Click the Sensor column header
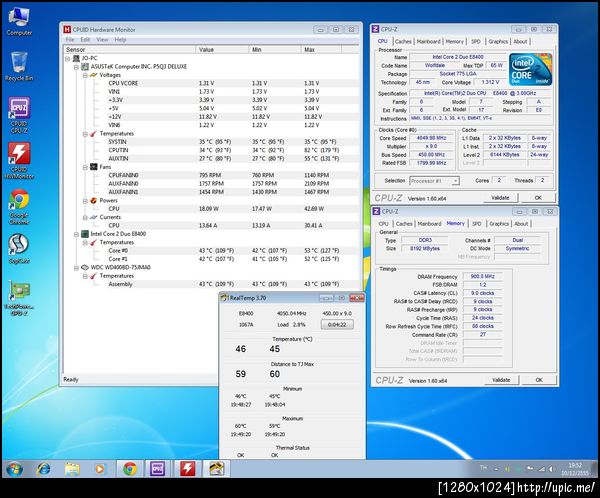 (130, 49)
